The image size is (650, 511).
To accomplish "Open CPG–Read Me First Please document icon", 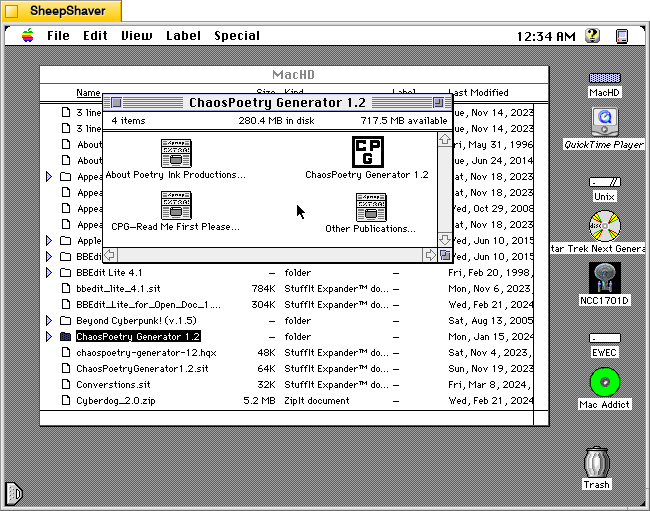I will pyautogui.click(x=176, y=205).
